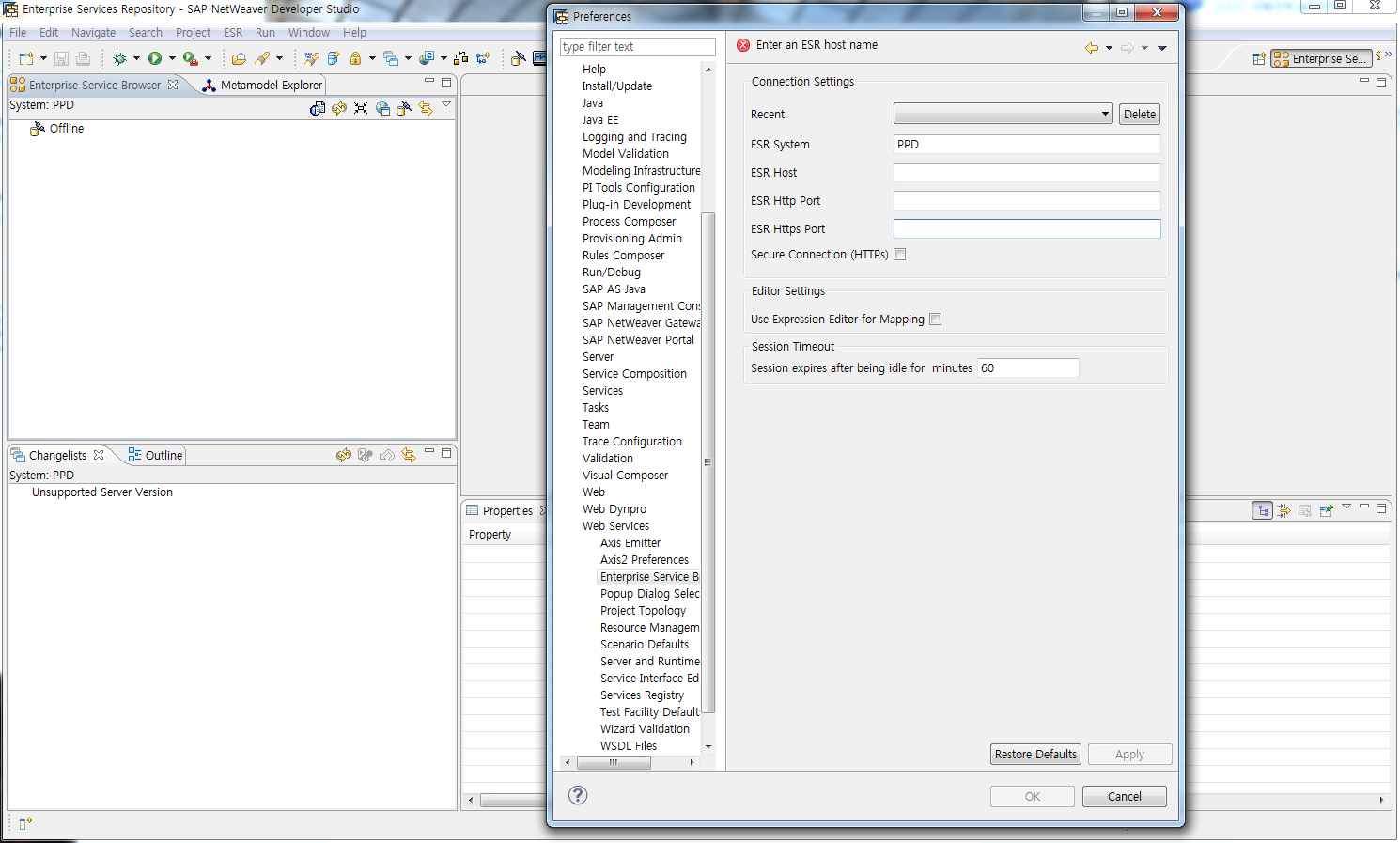This screenshot has width=1400, height=843.
Task: Click the filter icon in Properties view
Action: tap(1283, 510)
